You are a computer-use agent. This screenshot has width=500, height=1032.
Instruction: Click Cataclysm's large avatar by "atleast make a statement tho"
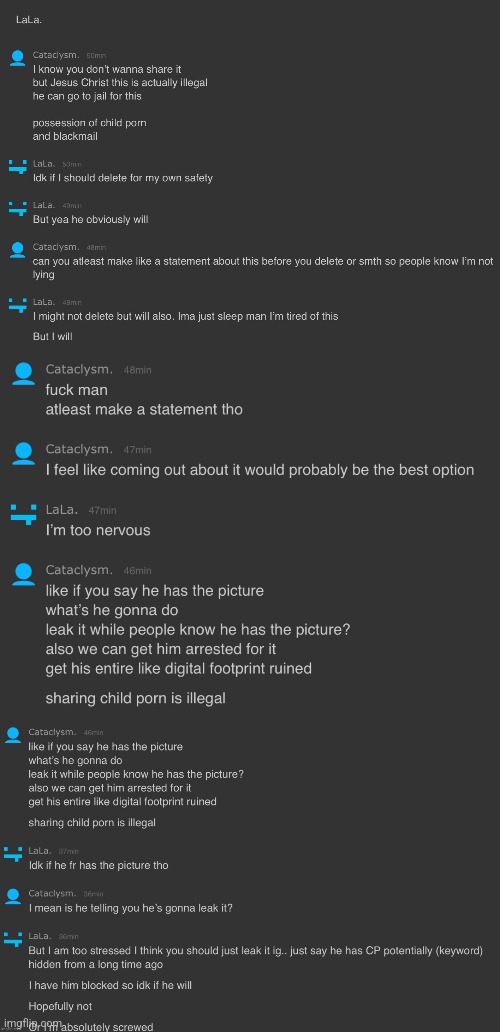point(24,374)
